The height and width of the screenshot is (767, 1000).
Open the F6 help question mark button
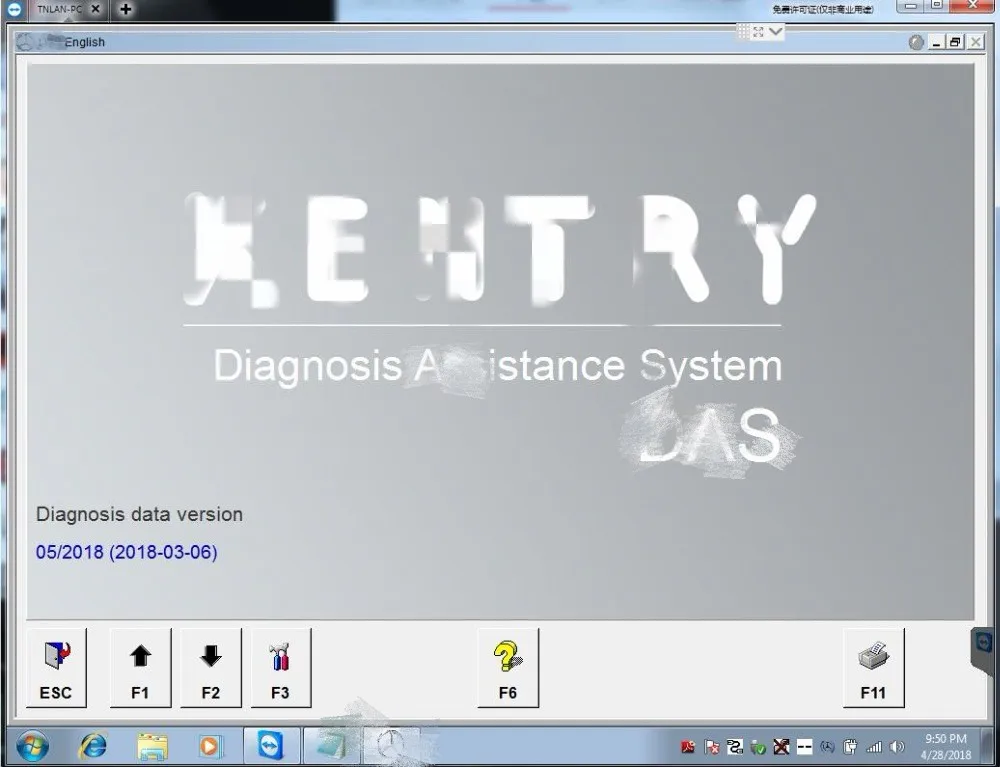(x=508, y=668)
